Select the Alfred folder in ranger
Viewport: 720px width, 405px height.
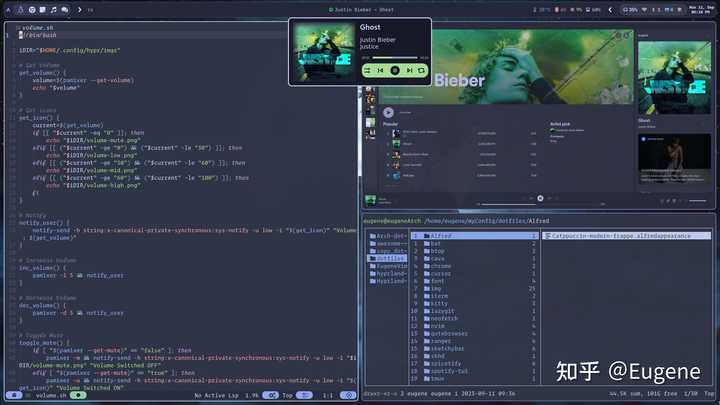[474, 236]
